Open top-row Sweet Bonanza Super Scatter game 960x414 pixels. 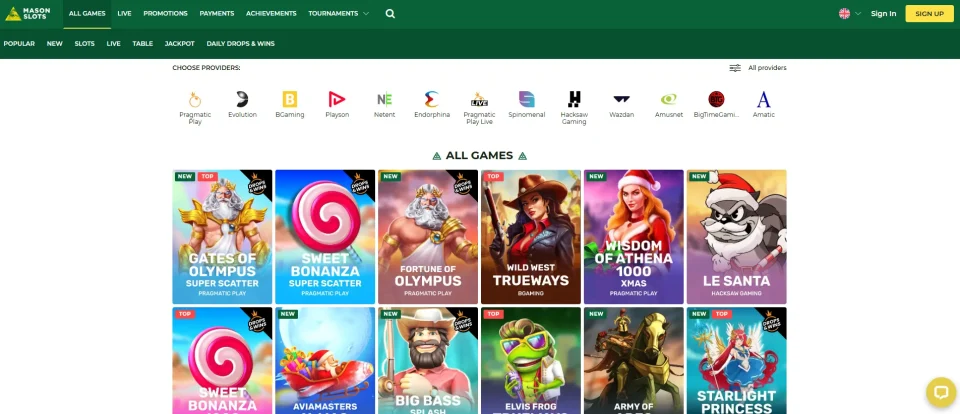(325, 237)
